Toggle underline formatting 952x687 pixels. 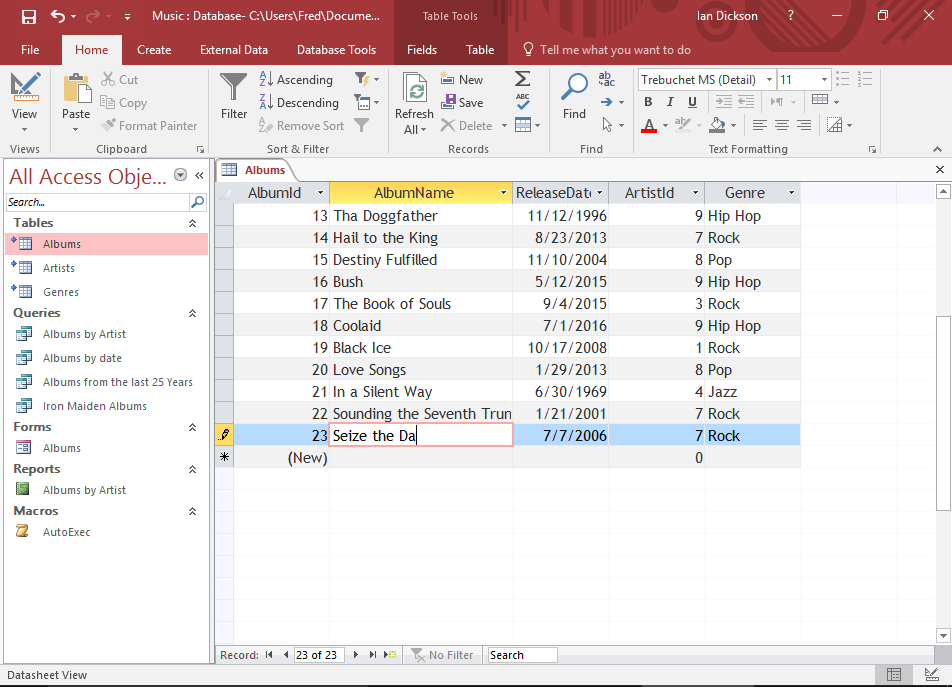pyautogui.click(x=691, y=101)
